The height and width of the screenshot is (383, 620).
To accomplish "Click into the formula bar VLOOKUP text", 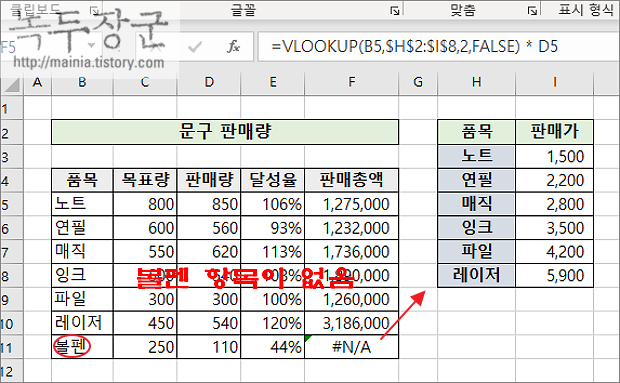I will pos(414,47).
